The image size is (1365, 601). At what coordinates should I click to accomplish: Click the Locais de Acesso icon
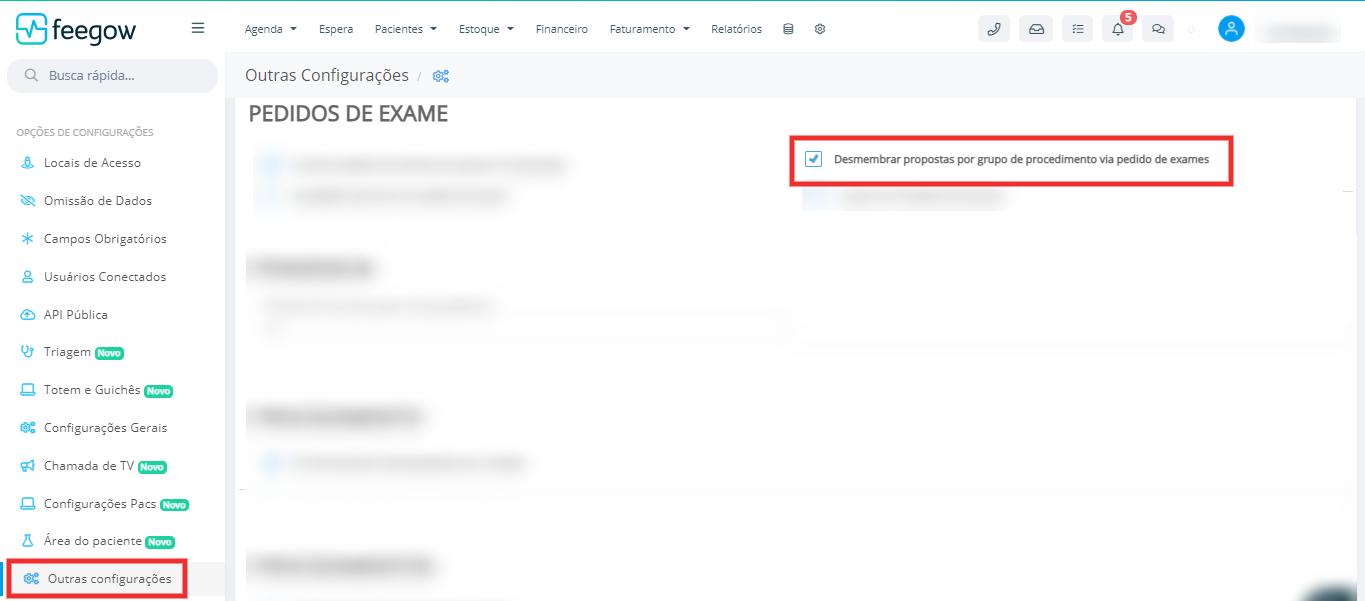pyautogui.click(x=27, y=163)
